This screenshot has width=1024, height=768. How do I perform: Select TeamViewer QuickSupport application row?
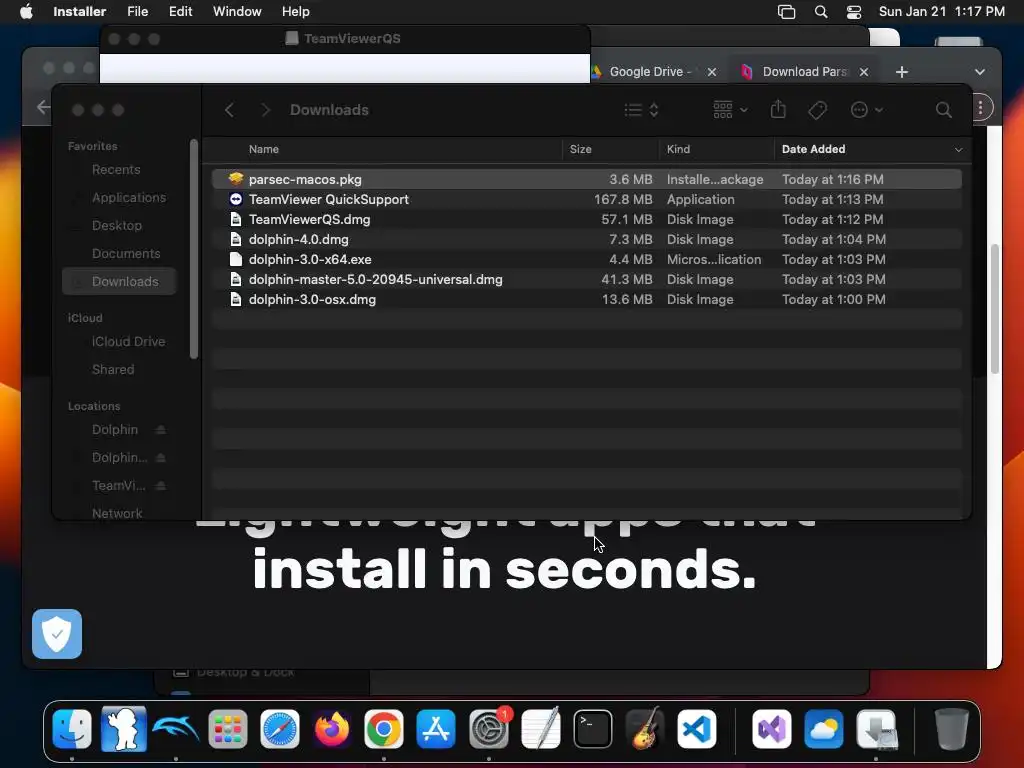click(586, 199)
